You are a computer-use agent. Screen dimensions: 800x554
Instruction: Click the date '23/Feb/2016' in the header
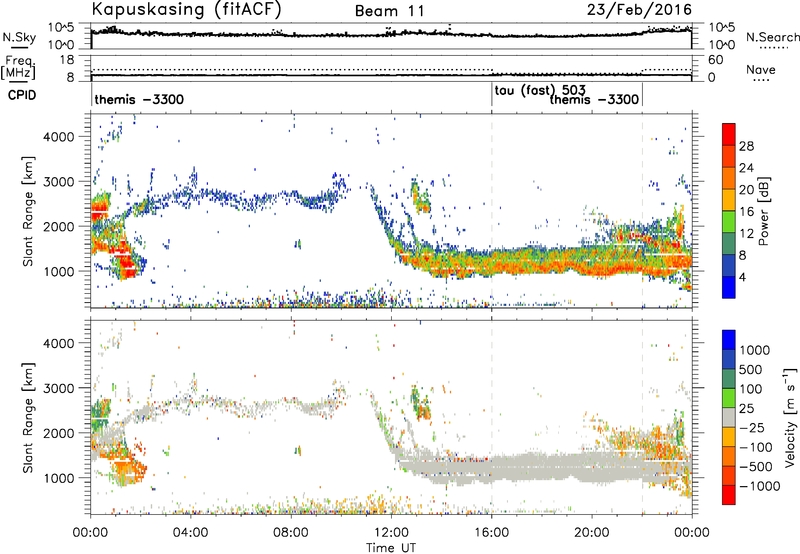[x=639, y=9]
